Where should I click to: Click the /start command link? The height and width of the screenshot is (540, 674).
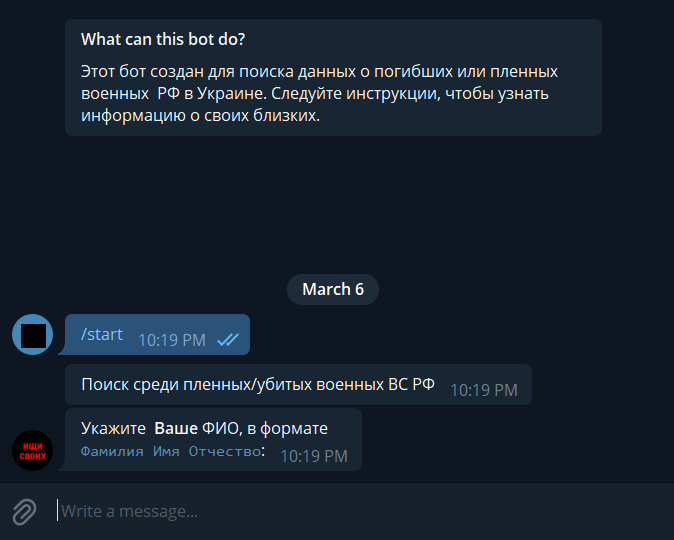click(102, 334)
